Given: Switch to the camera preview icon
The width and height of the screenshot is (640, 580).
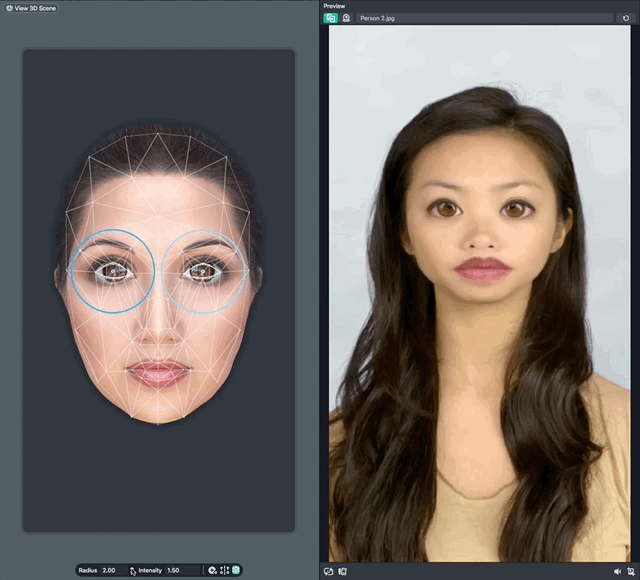Looking at the screenshot, I should pyautogui.click(x=346, y=18).
